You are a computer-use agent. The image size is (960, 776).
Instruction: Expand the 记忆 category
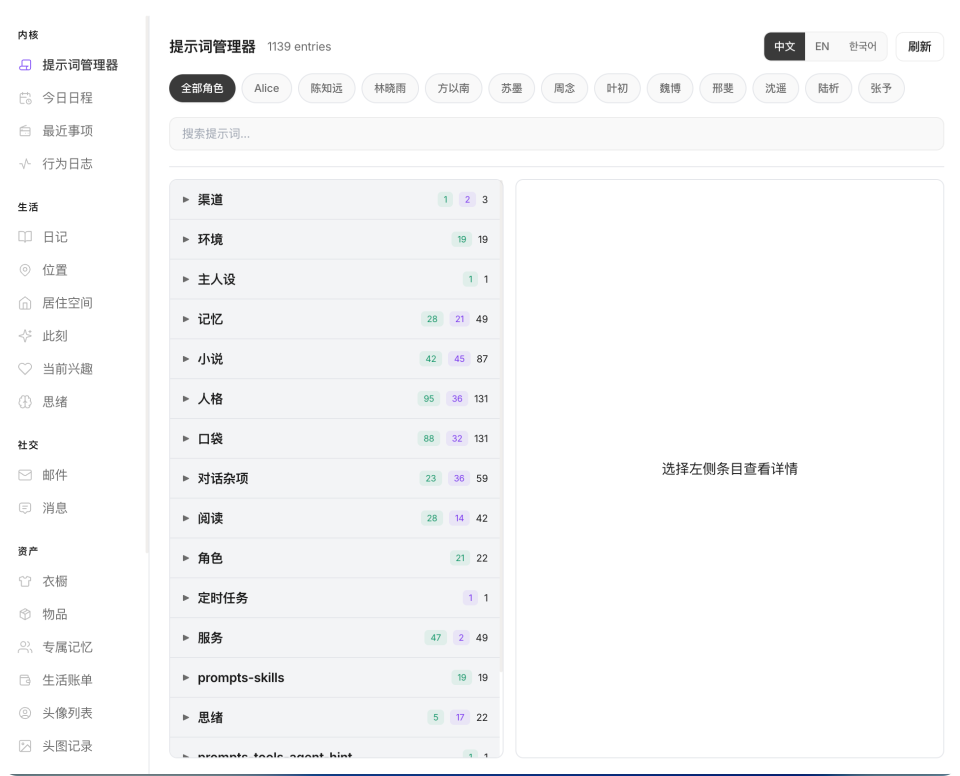[335, 319]
